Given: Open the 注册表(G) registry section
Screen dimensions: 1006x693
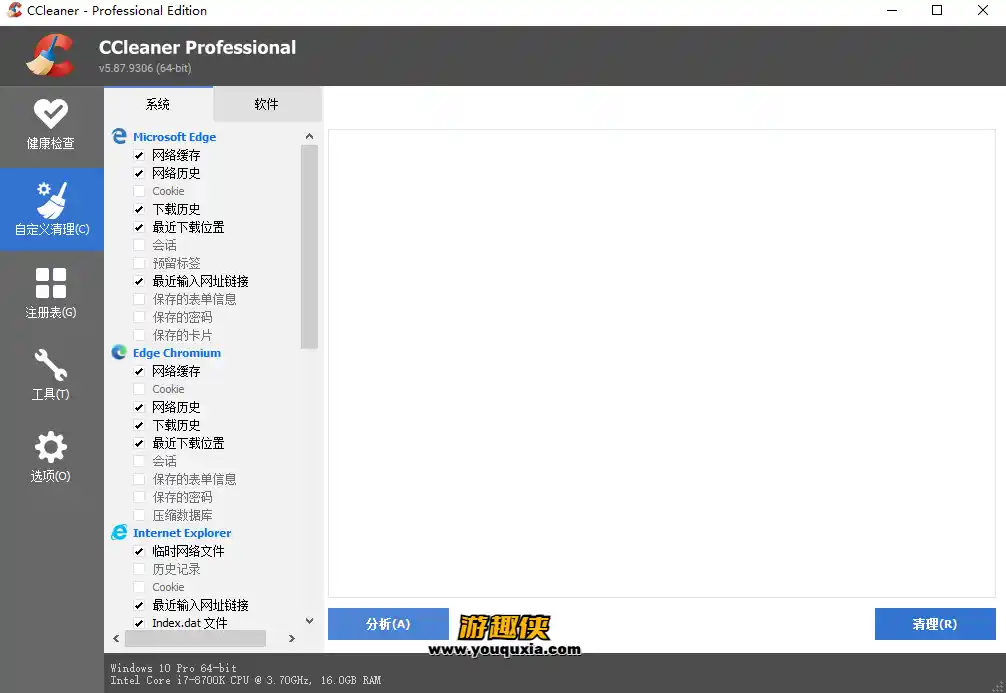Looking at the screenshot, I should (x=51, y=293).
